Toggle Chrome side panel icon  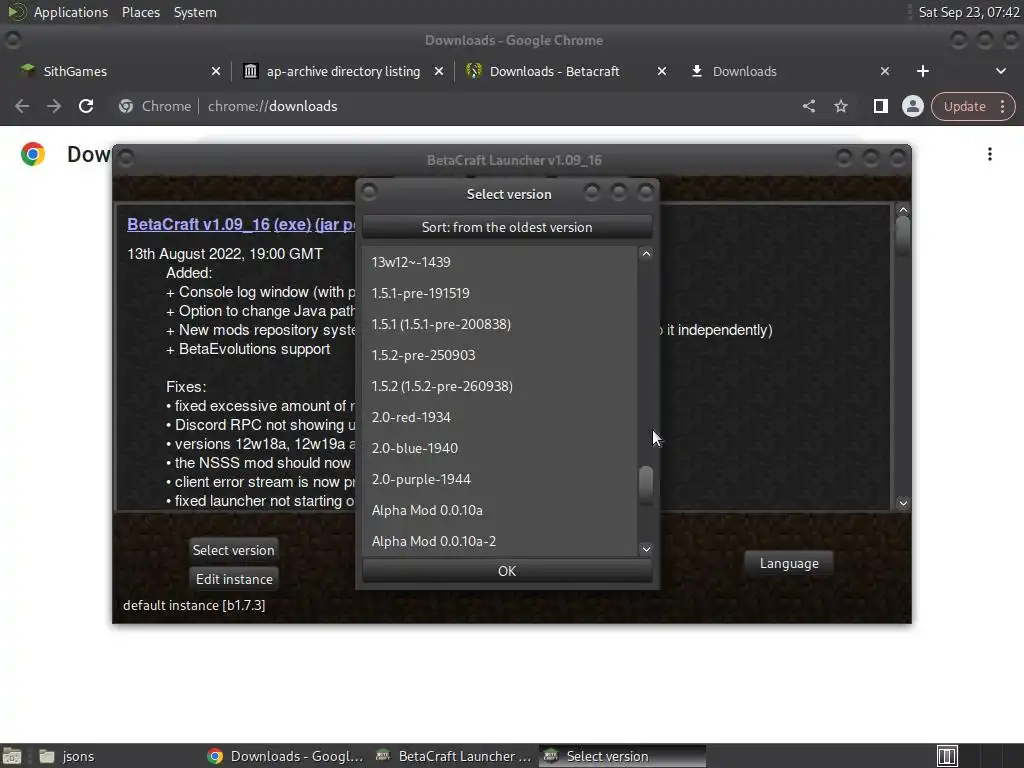(880, 106)
